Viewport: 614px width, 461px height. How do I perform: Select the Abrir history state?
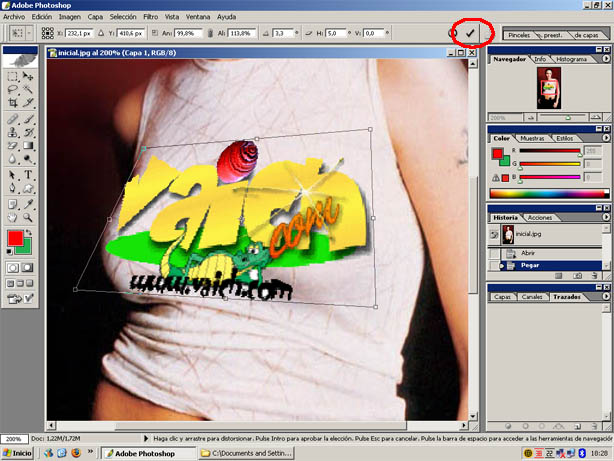tap(528, 253)
